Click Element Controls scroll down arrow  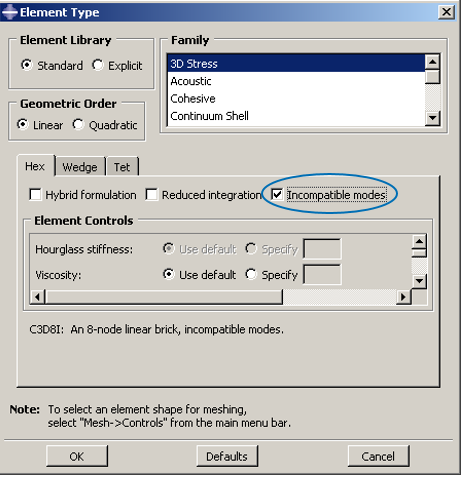pos(419,281)
